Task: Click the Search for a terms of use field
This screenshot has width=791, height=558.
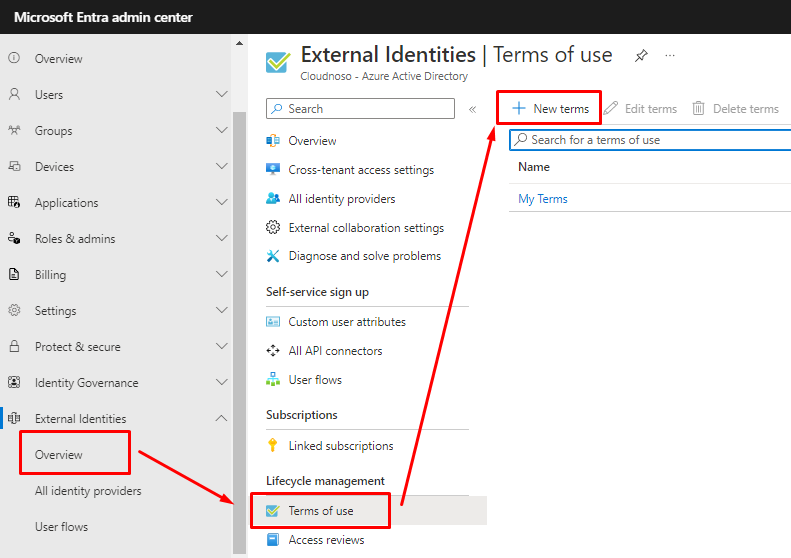Action: (650, 140)
